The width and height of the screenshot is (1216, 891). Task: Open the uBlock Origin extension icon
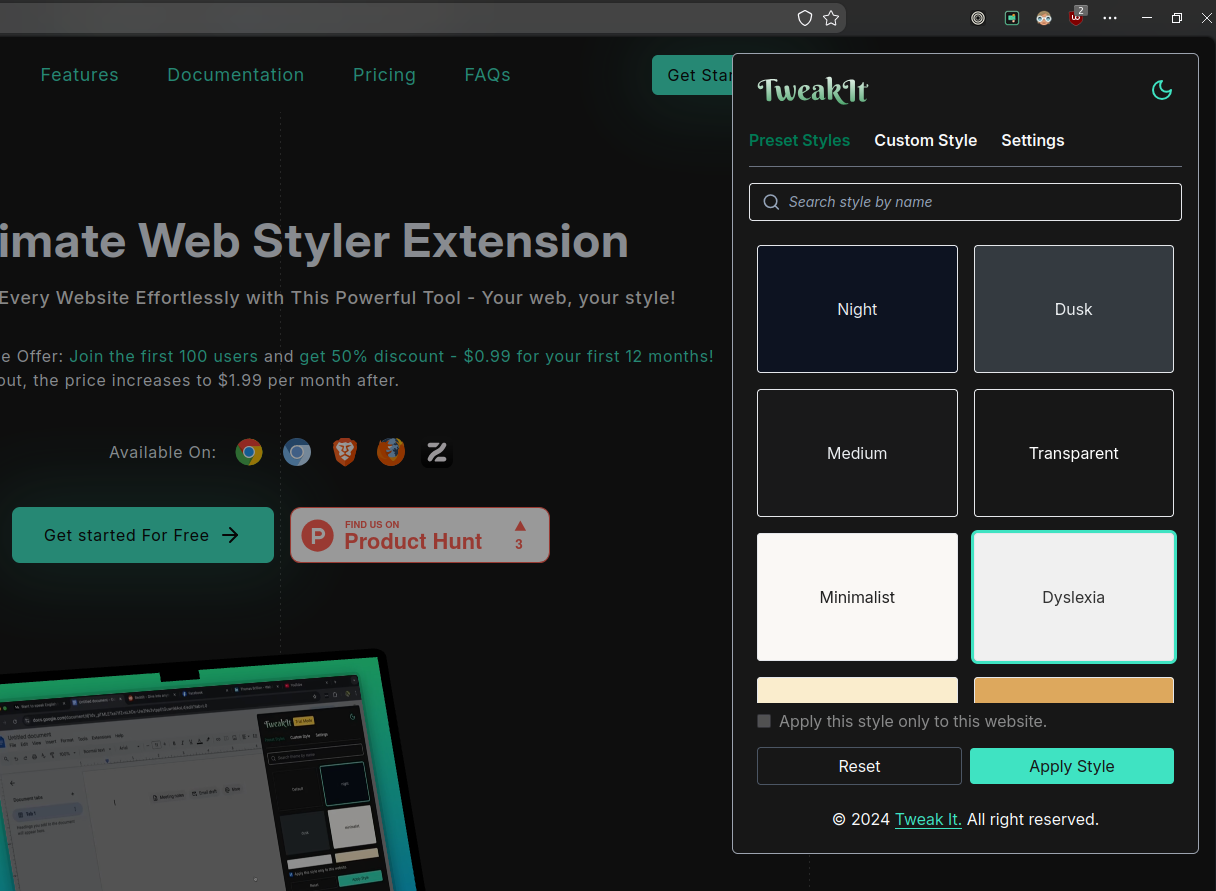1076,17
